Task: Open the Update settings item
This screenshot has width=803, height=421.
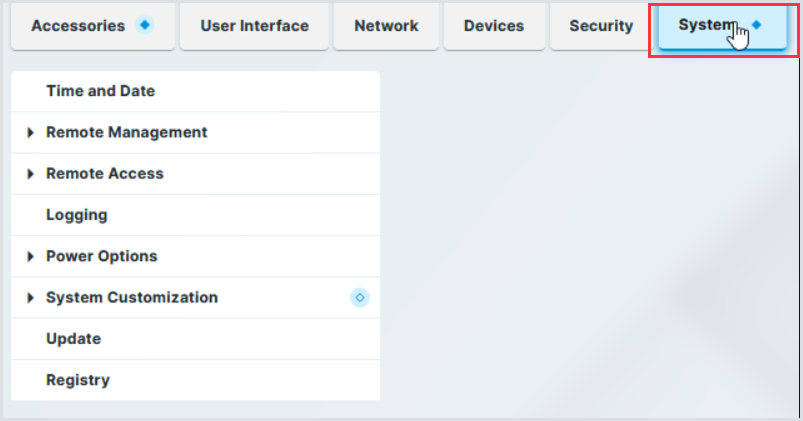Action: [73, 339]
